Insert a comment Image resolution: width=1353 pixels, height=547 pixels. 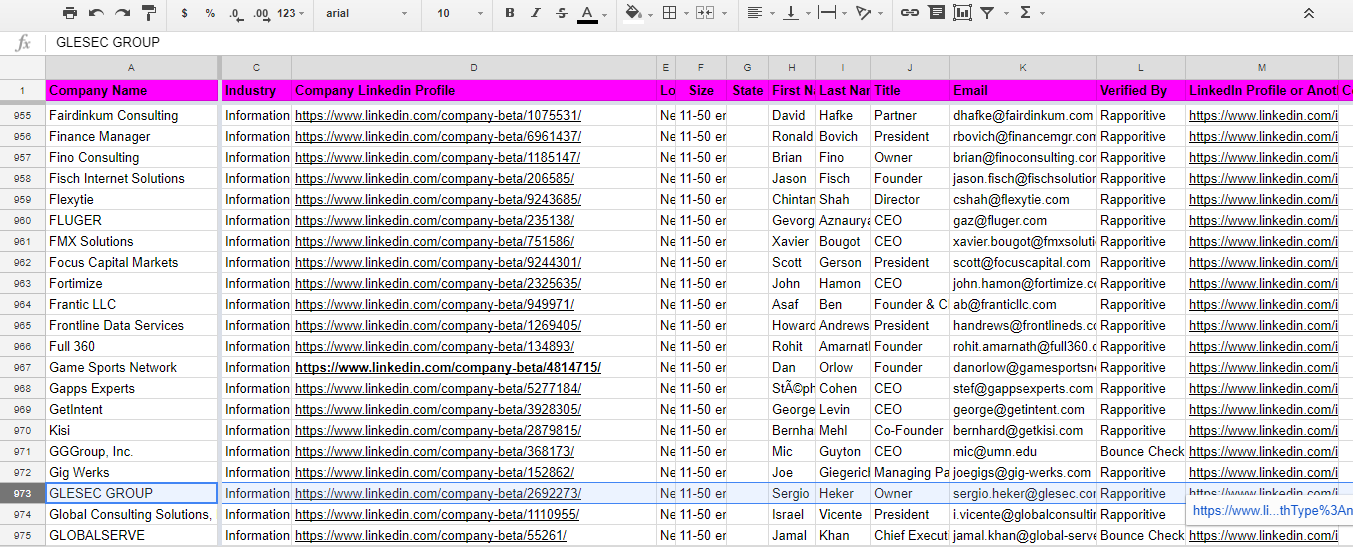(936, 13)
